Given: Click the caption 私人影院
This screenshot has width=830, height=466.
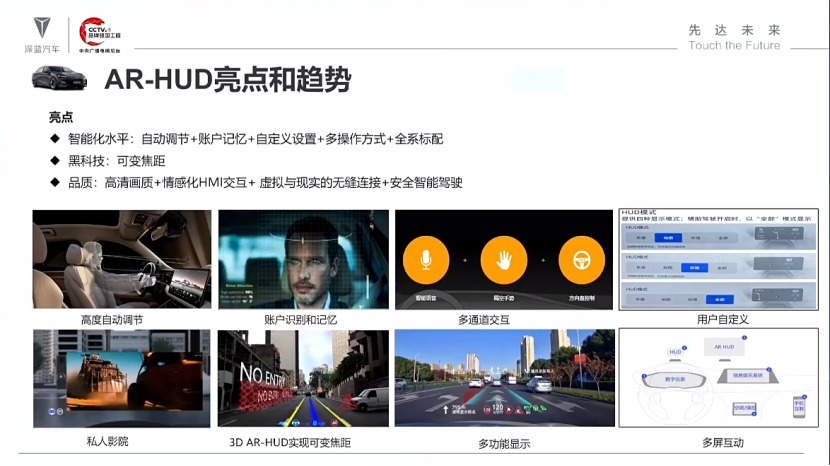Looking at the screenshot, I should coord(107,441).
